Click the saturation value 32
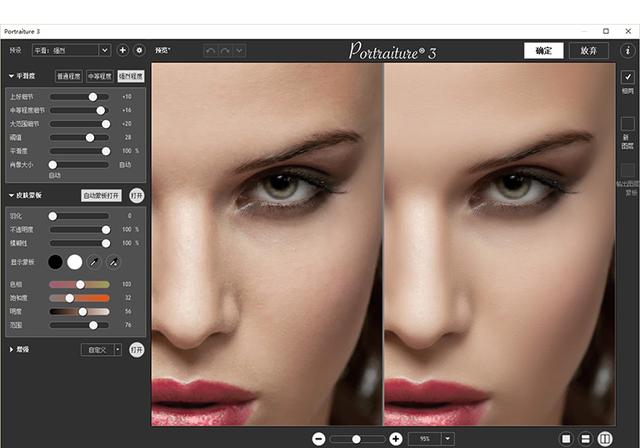Screen dimensions: 640x448 pos(128,298)
